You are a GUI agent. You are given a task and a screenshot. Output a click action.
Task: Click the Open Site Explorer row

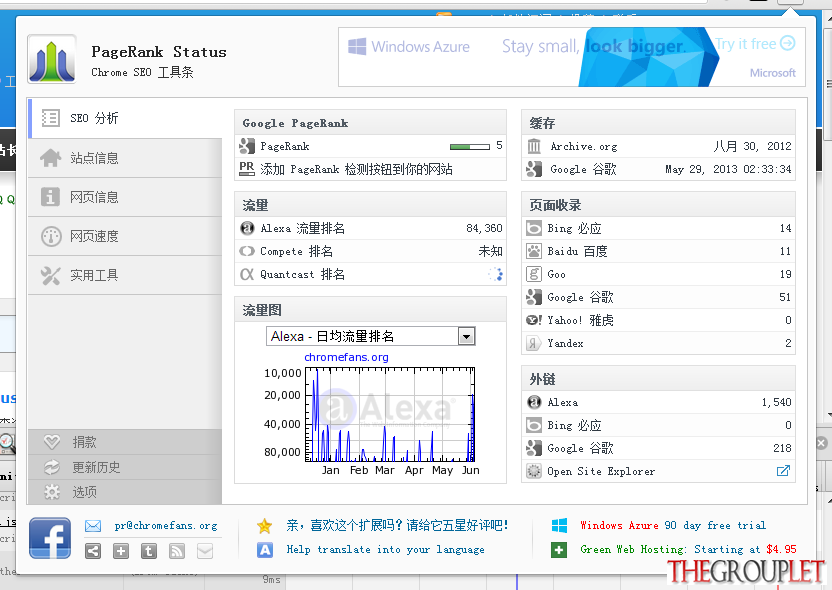tap(658, 471)
